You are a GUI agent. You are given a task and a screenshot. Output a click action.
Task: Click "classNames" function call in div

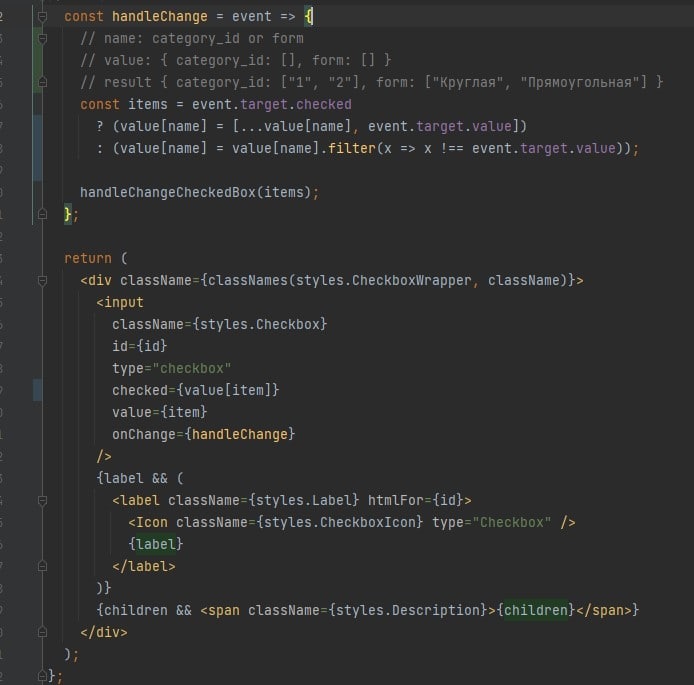click(x=248, y=281)
